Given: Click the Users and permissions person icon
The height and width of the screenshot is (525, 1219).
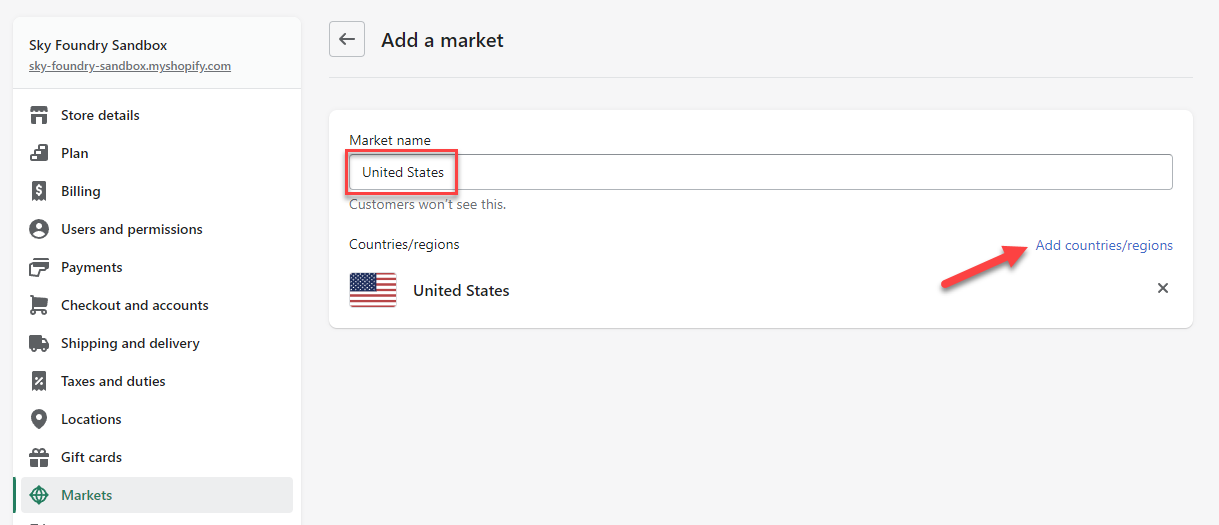Looking at the screenshot, I should (x=39, y=229).
